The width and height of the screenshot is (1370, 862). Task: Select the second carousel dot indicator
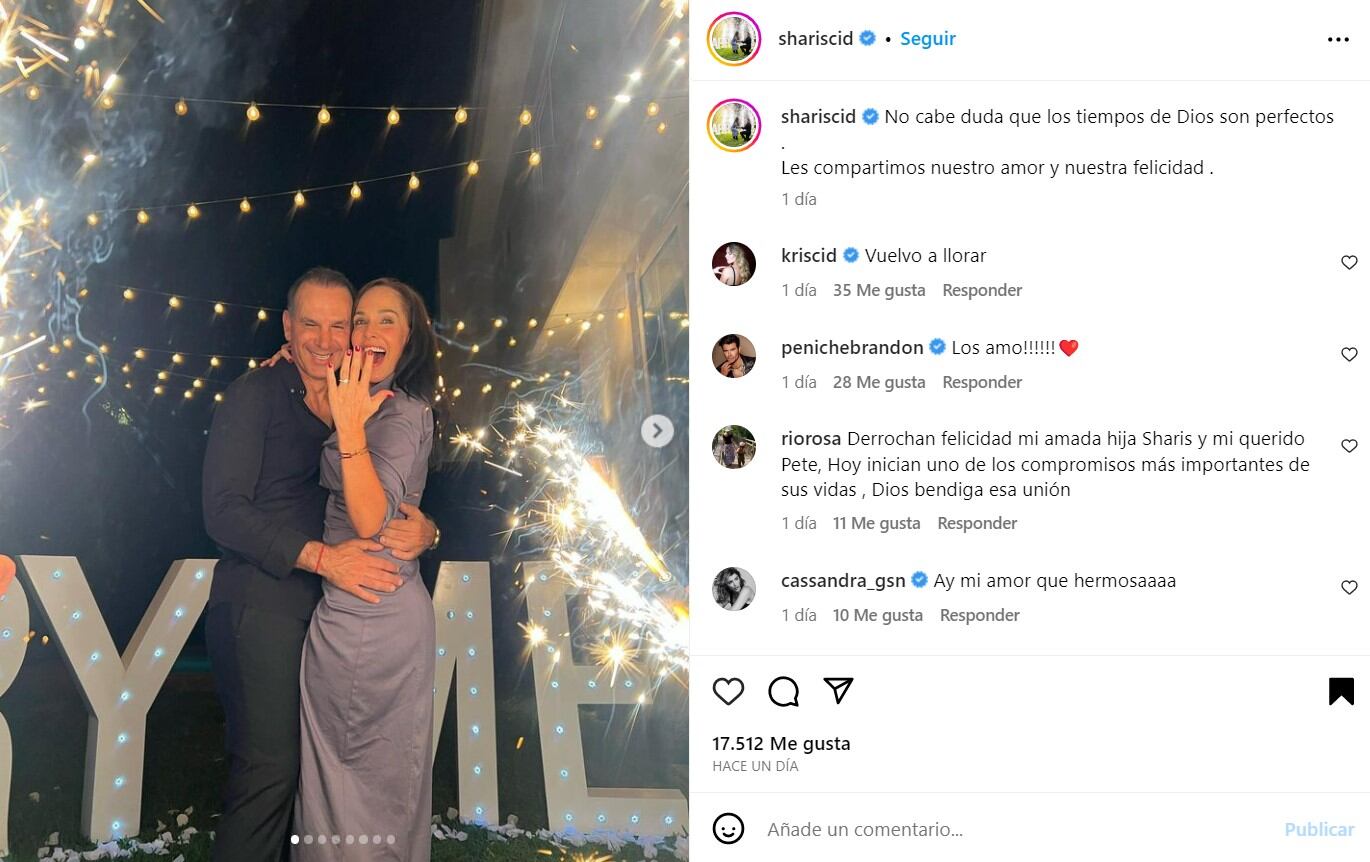point(308,840)
